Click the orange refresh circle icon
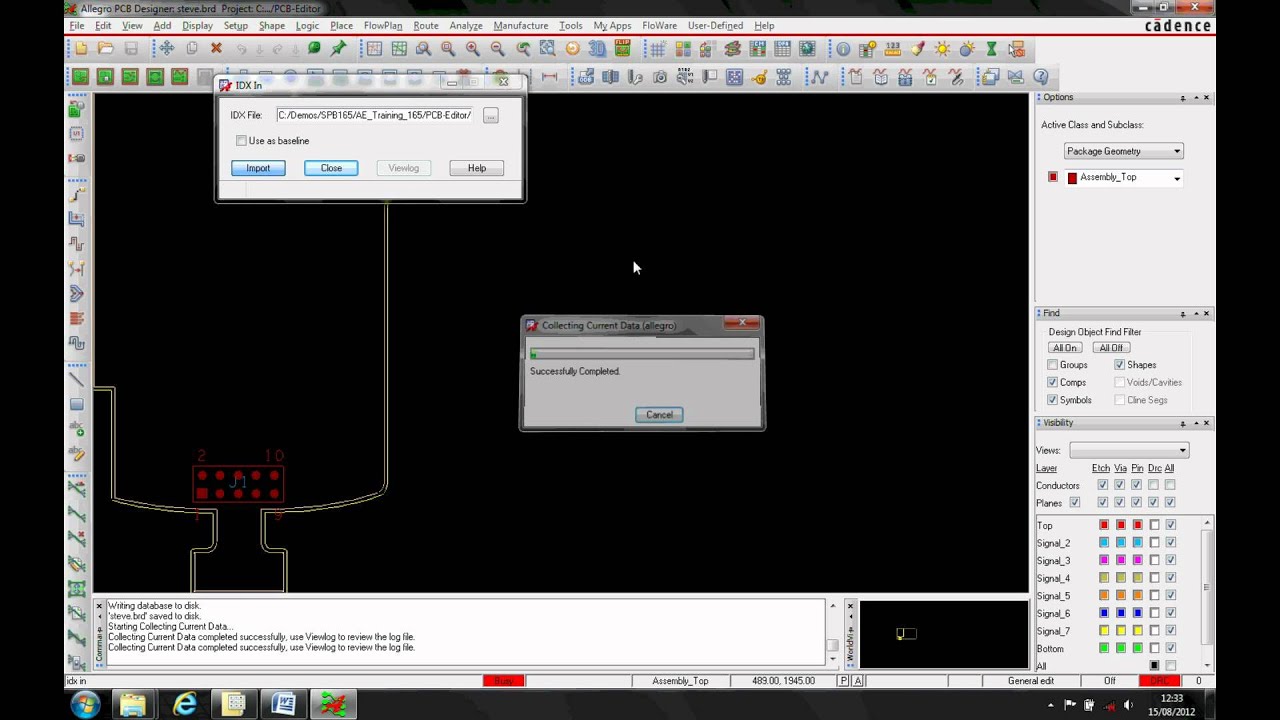Image resolution: width=1280 pixels, height=720 pixels. [x=572, y=48]
